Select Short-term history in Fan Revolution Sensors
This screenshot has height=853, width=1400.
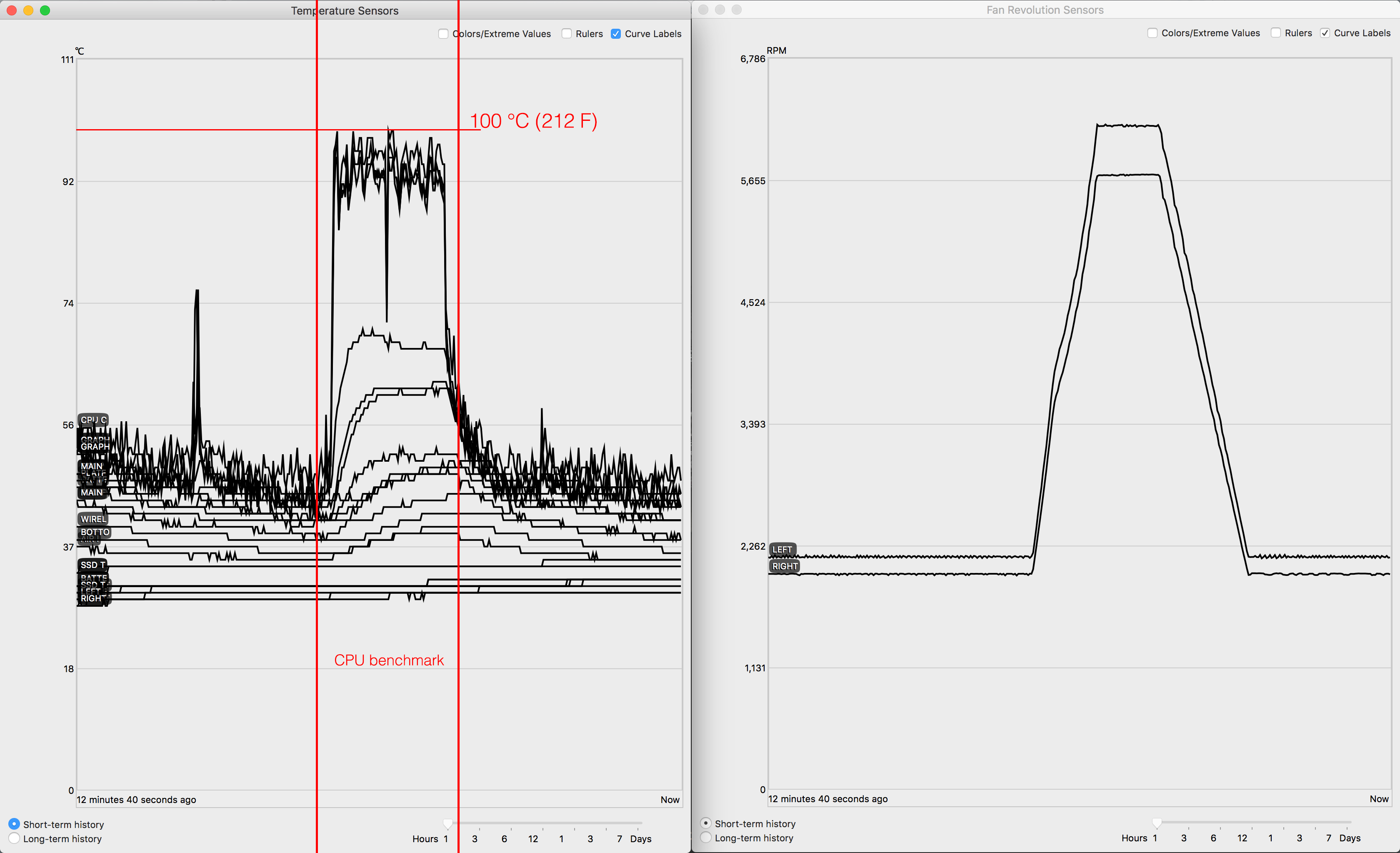pos(706,823)
